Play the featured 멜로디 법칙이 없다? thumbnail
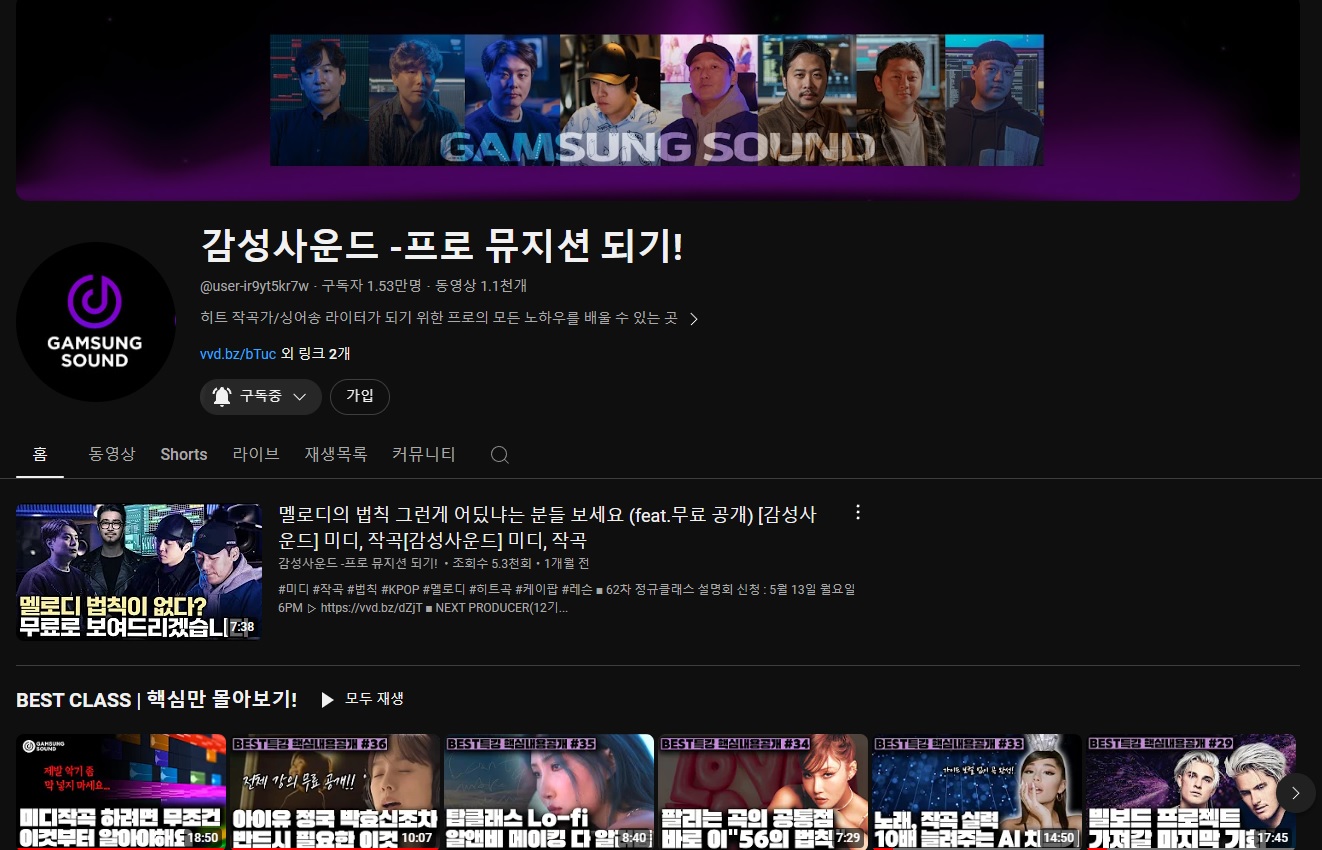The image size is (1322, 850). tap(139, 572)
